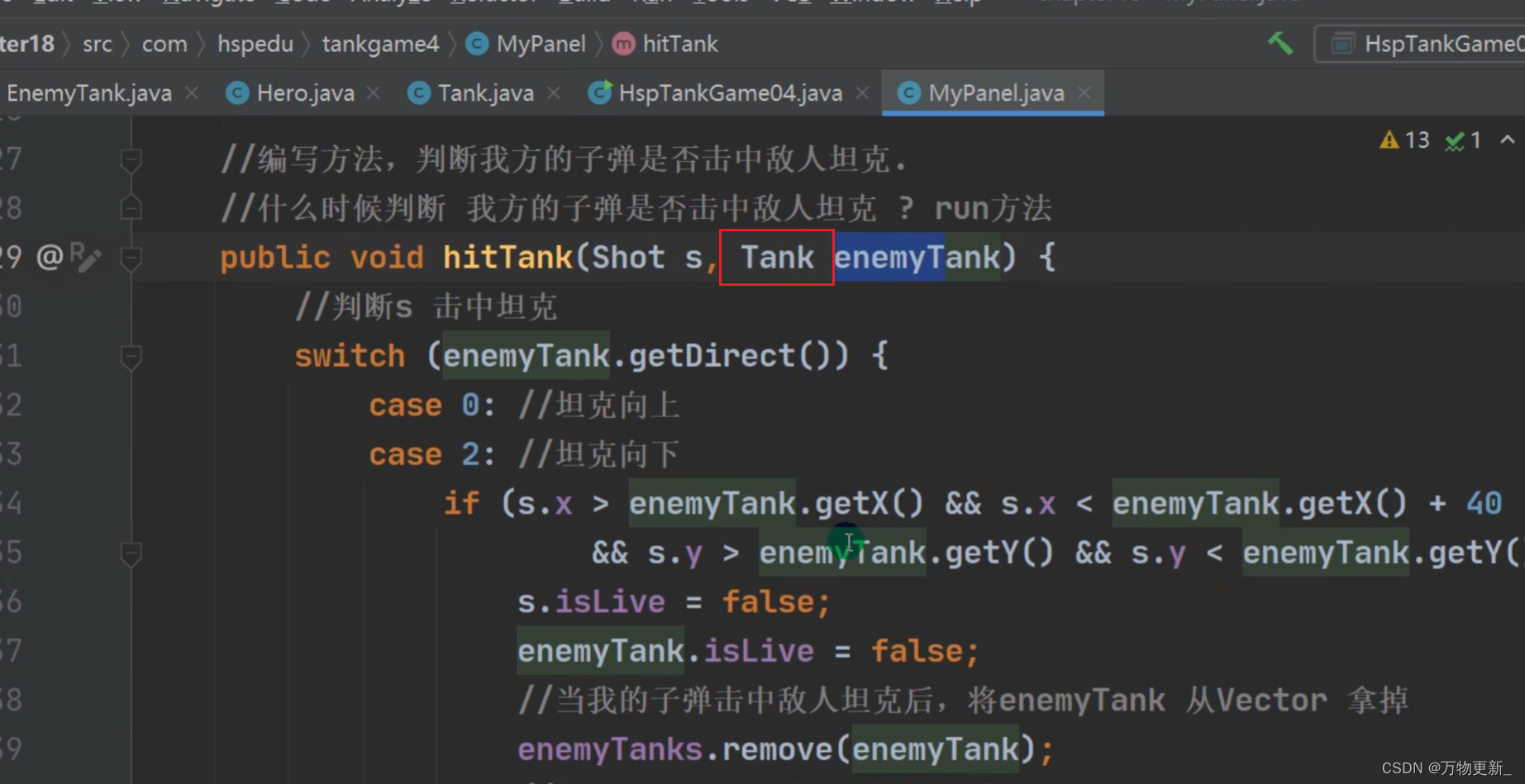
Task: Click the Hero.java class file icon
Action: [238, 93]
